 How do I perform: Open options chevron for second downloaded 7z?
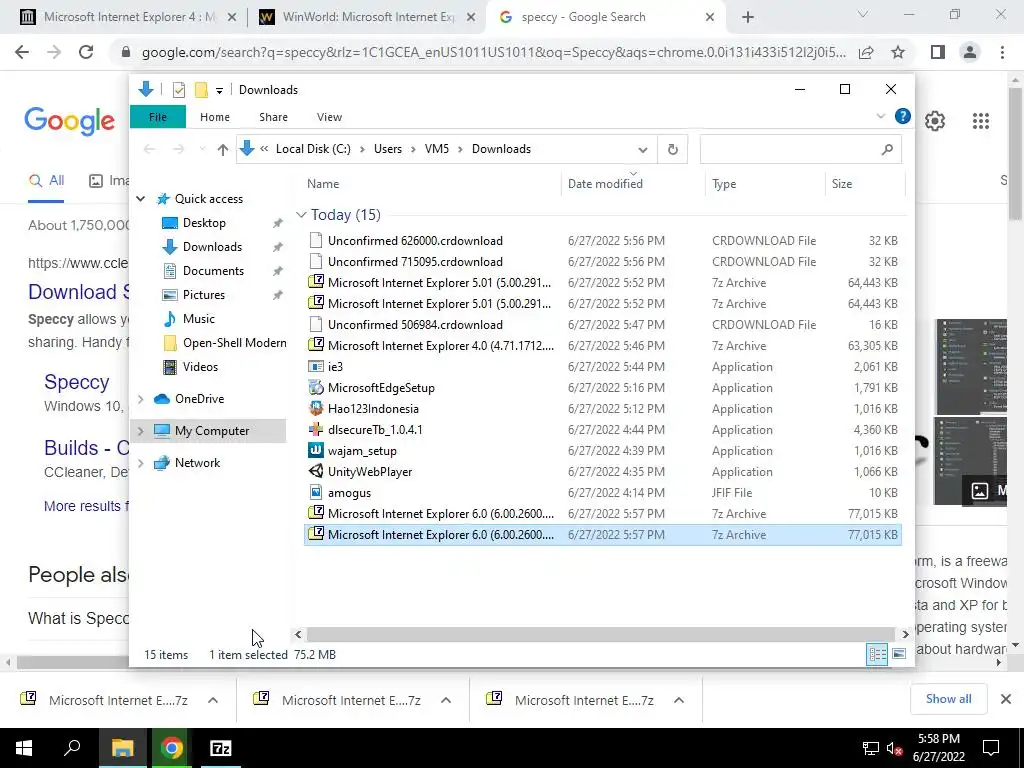[446, 700]
